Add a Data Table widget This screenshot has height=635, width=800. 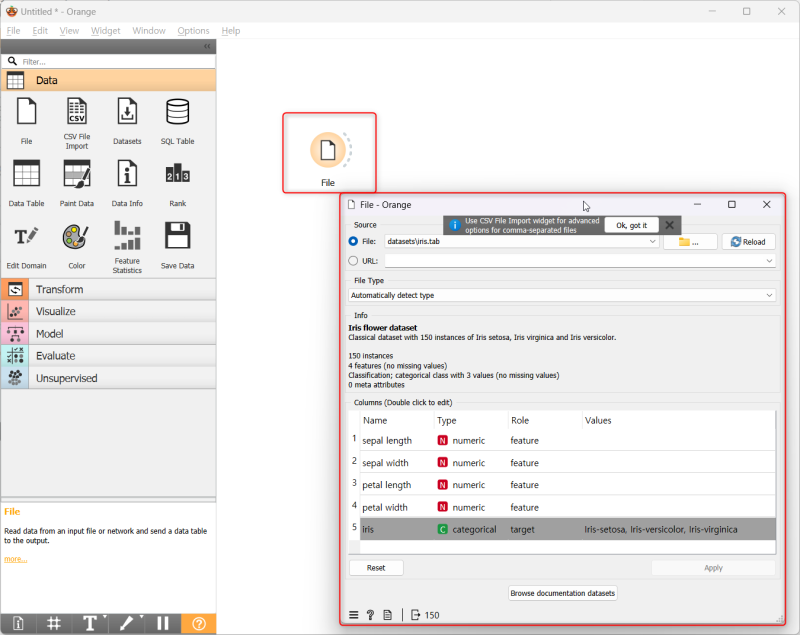point(27,183)
